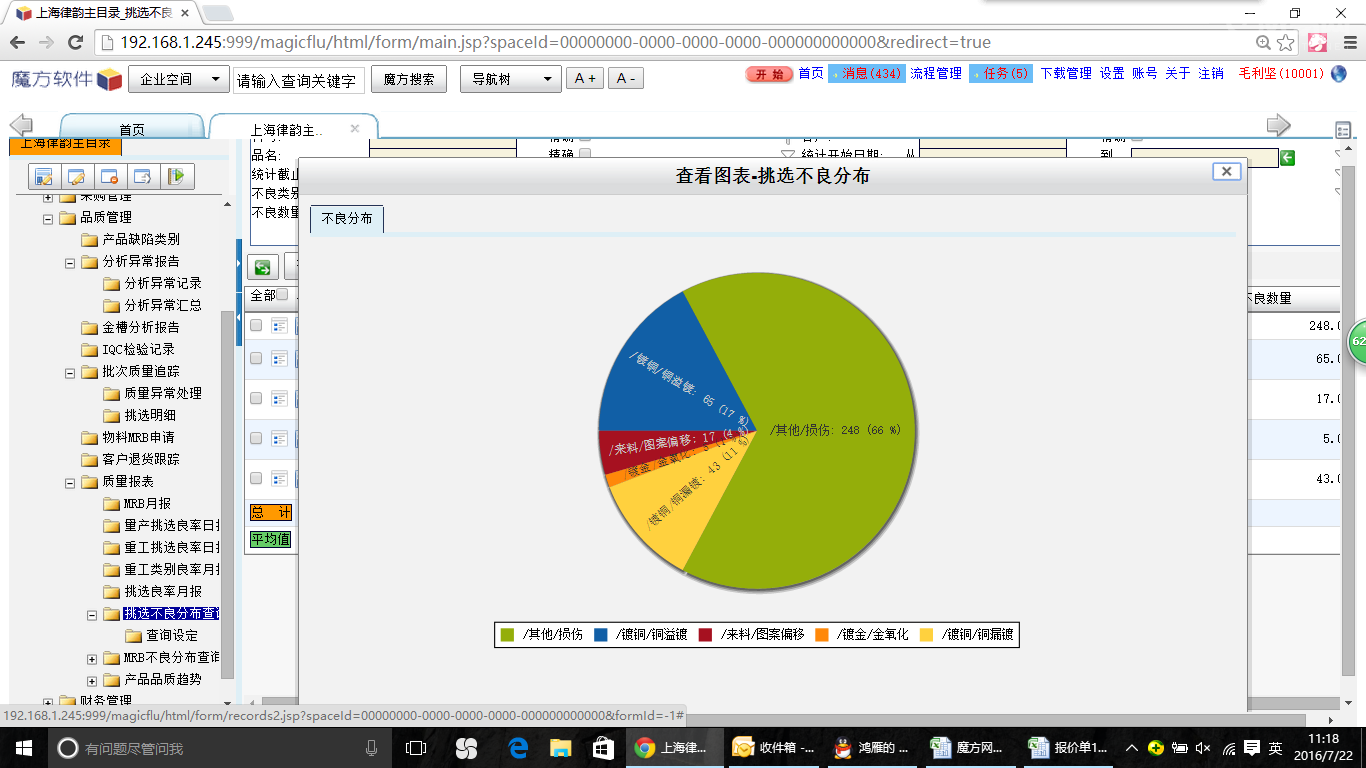Open the record detail icon in the first row
This screenshot has height=768, width=1366.
279,326
